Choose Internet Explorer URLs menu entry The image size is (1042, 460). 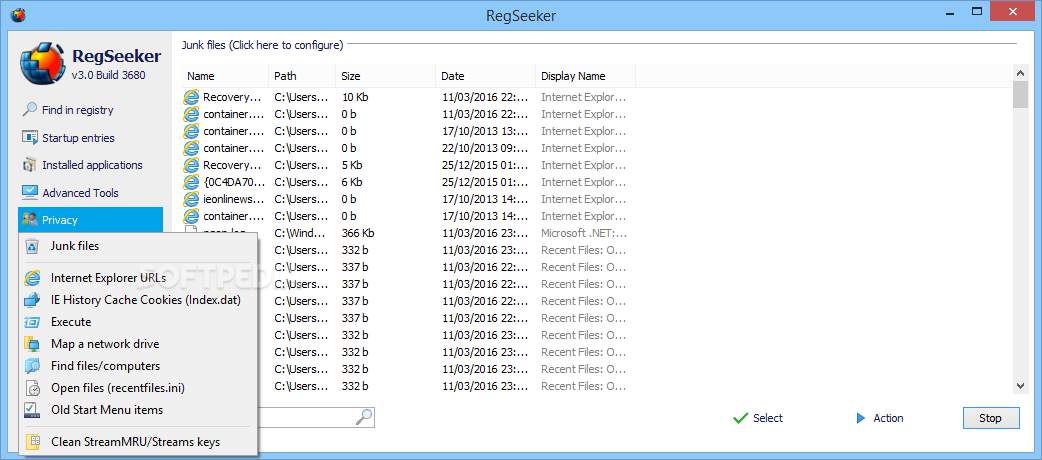coord(138,278)
